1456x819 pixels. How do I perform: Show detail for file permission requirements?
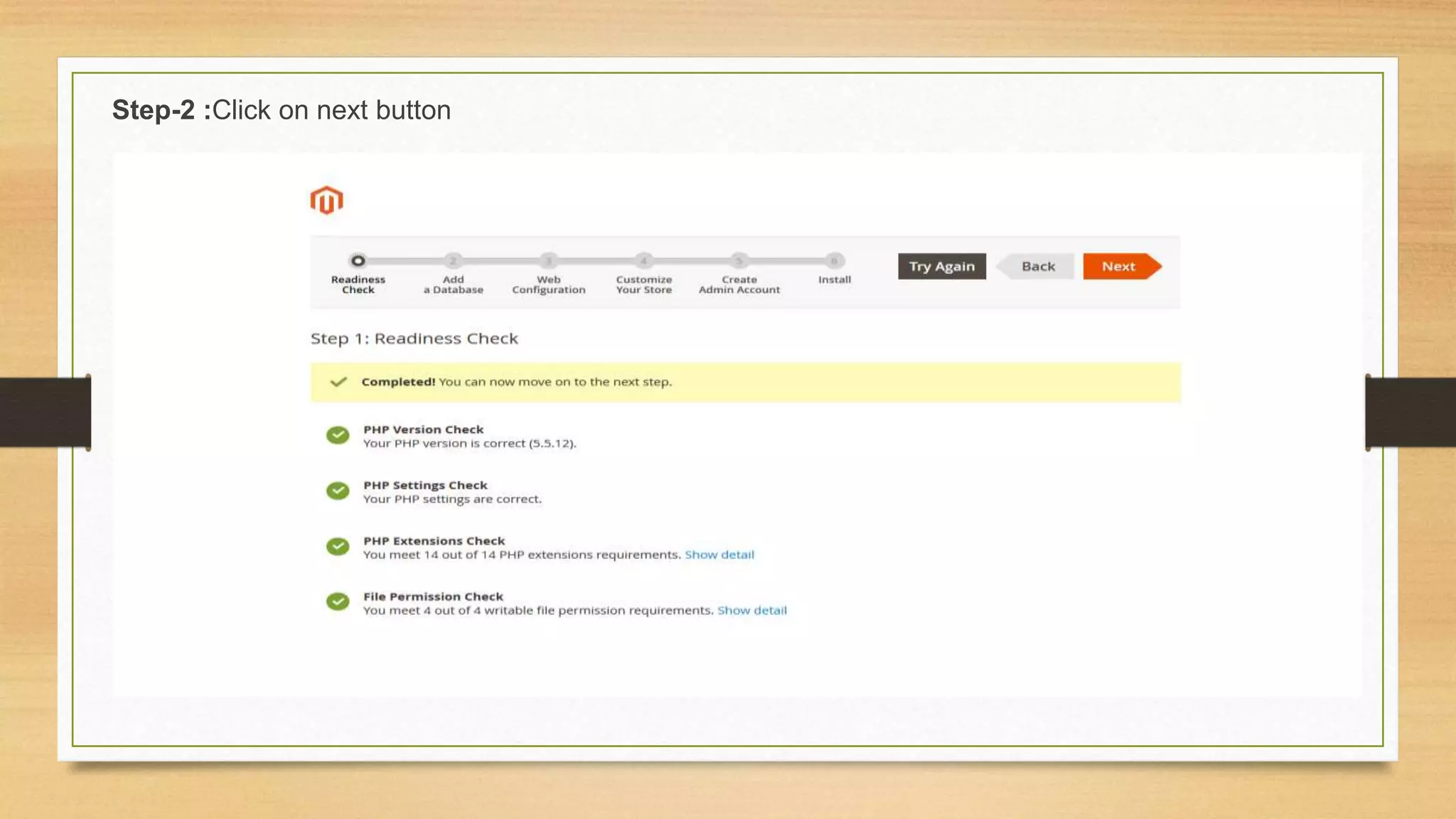point(751,610)
